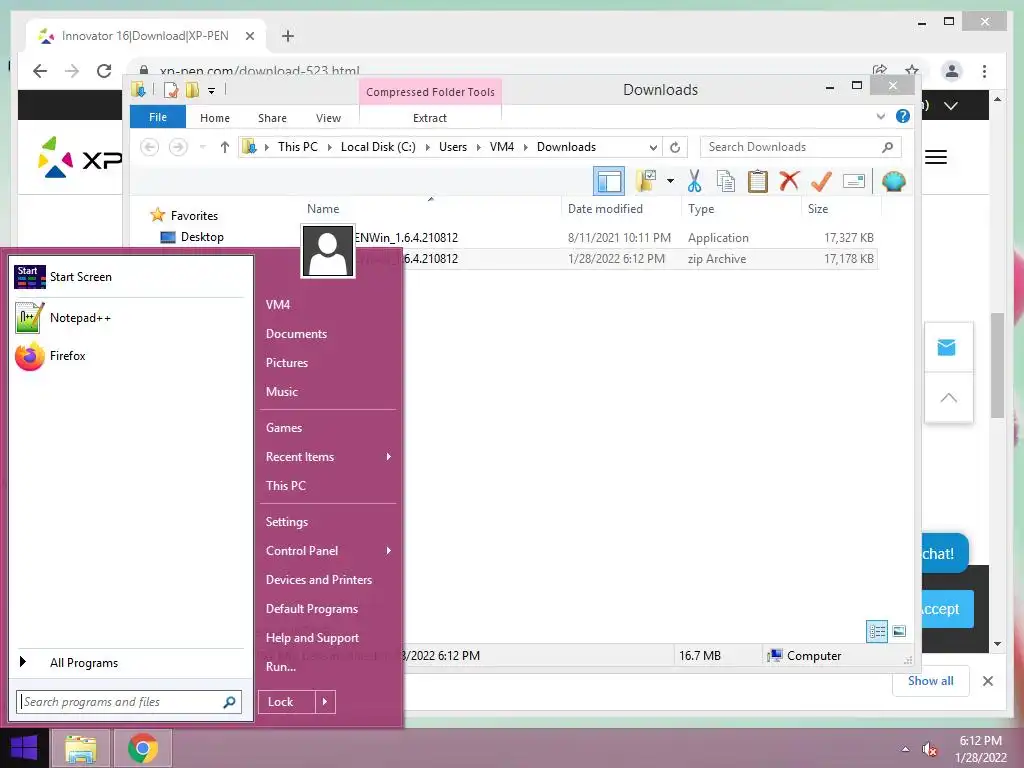The width and height of the screenshot is (1024, 768).
Task: Click the red X Delete icon
Action: (789, 181)
